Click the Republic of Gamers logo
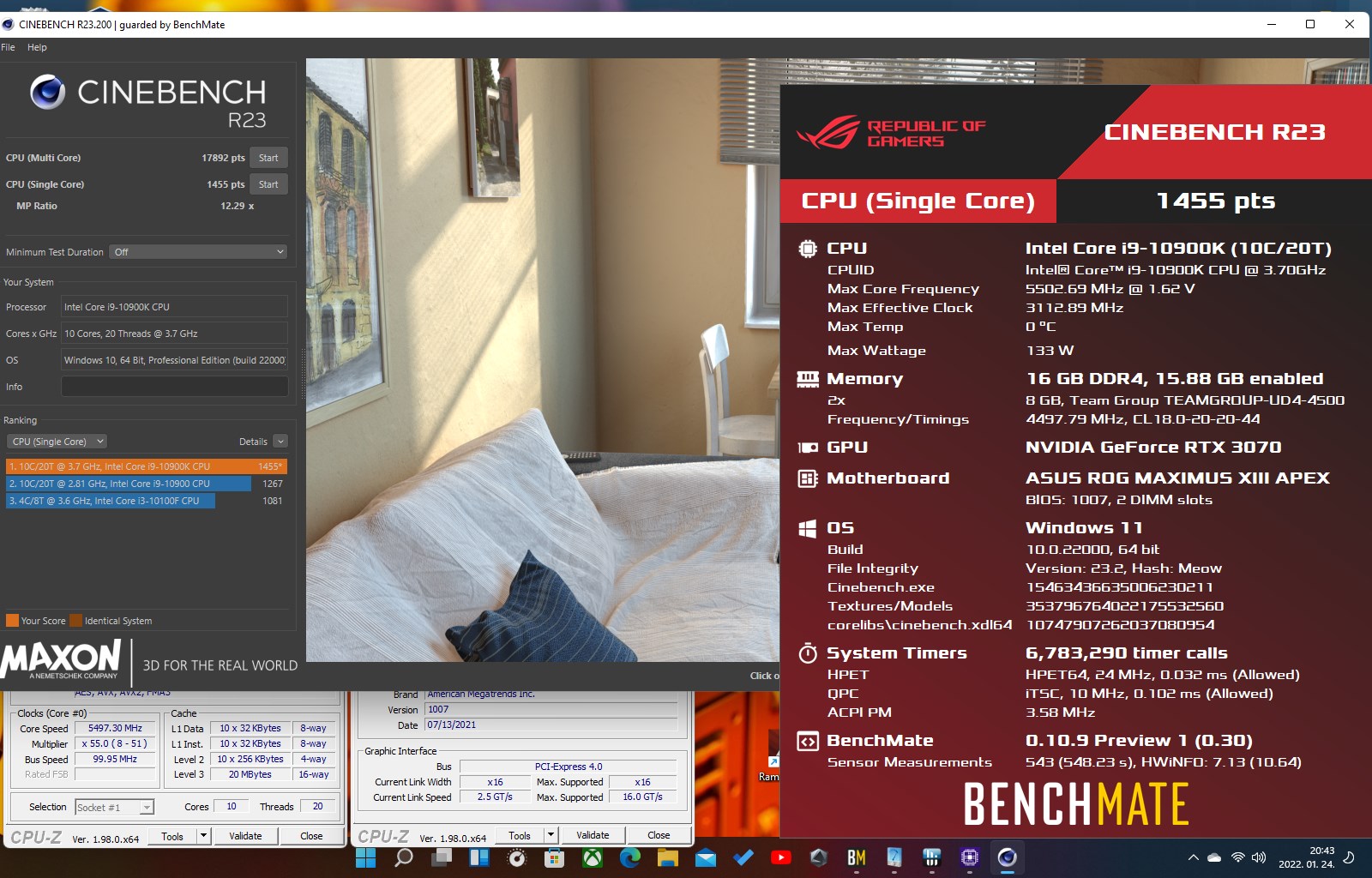Viewport: 1372px width, 878px height. coord(891,133)
